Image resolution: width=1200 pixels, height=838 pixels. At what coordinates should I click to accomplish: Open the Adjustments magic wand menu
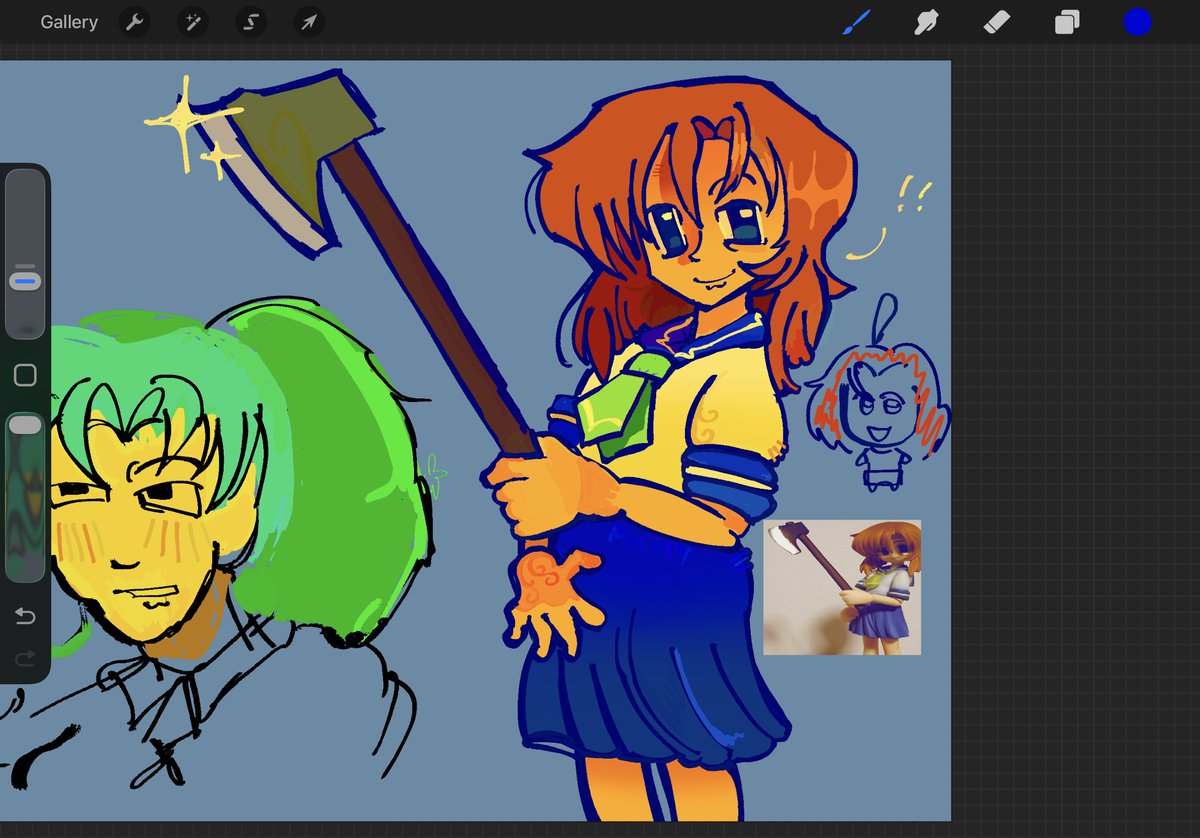click(192, 22)
